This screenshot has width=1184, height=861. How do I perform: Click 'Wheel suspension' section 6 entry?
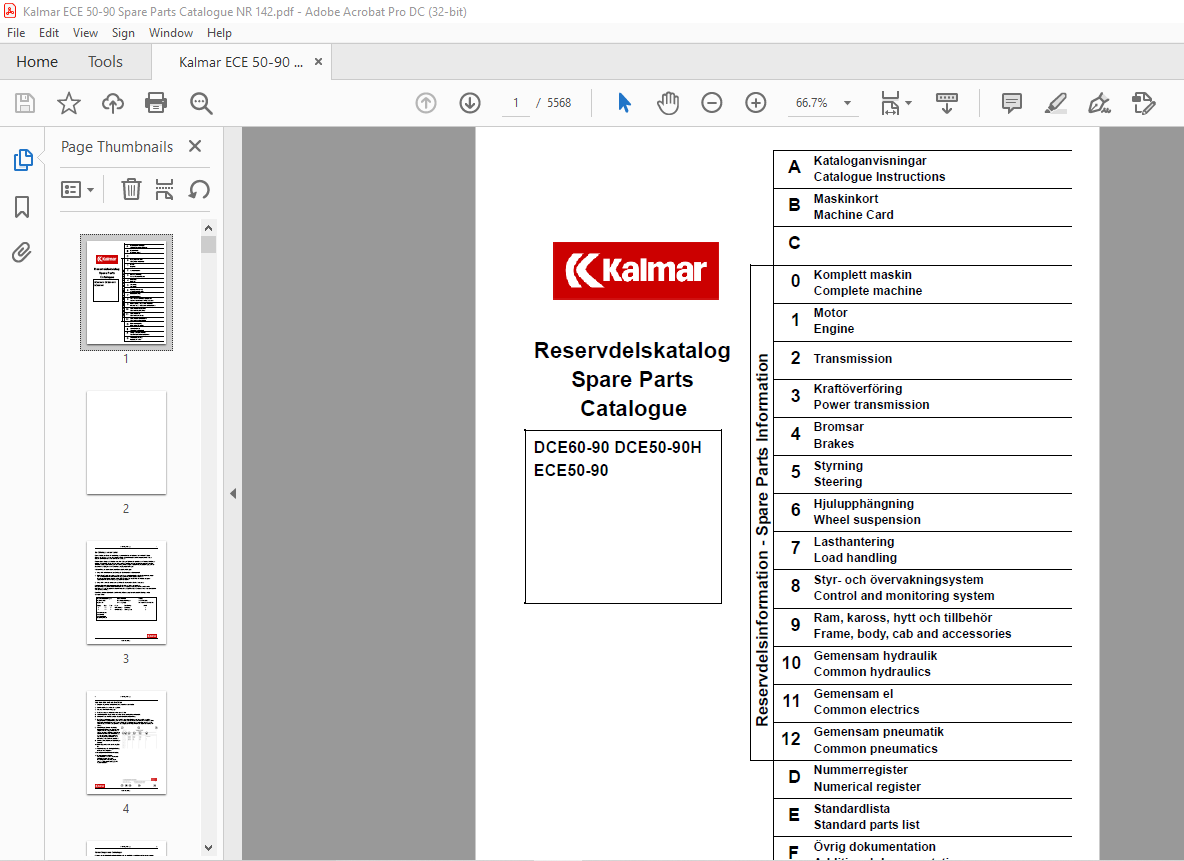coord(867,520)
